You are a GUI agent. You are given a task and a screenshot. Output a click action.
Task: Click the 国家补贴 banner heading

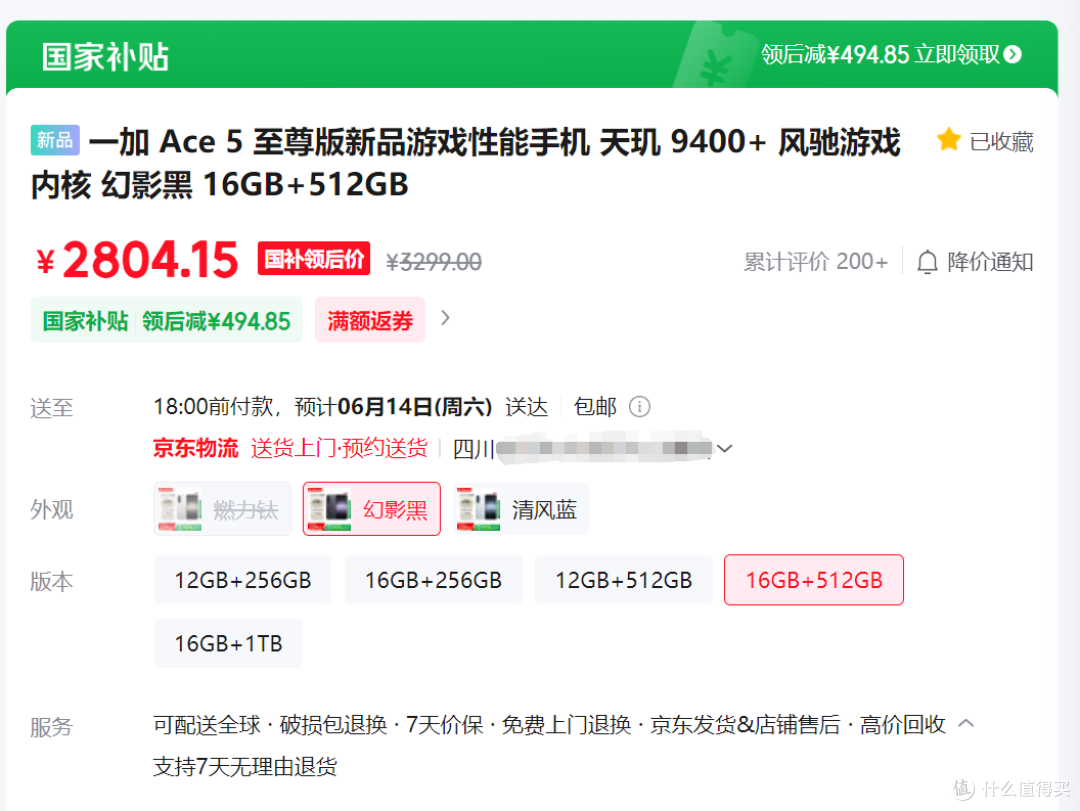105,57
